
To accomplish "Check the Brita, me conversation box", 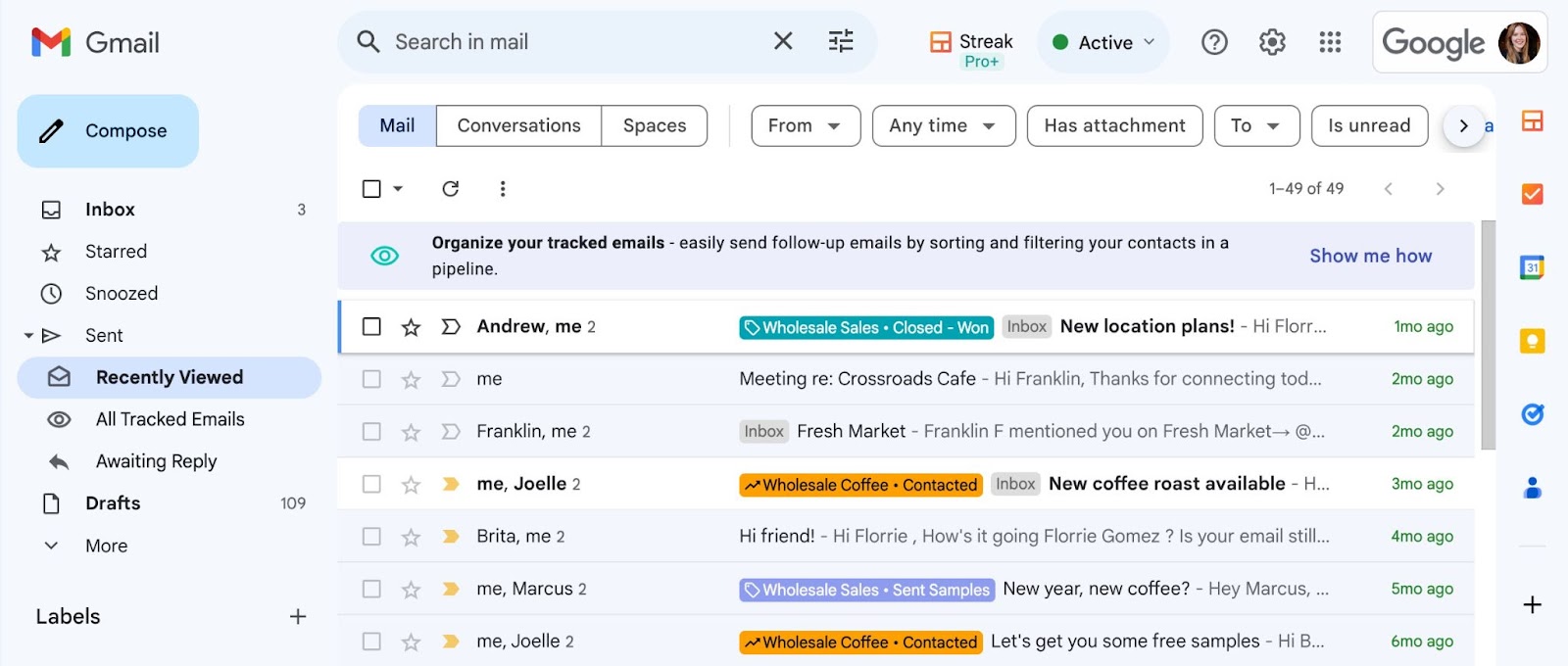I will click(371, 536).
